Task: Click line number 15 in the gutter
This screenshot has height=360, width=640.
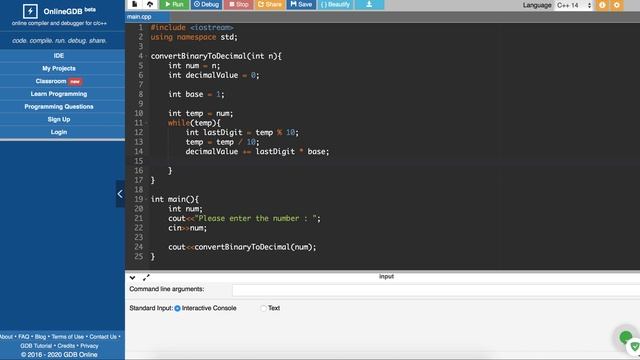Action: [139, 161]
